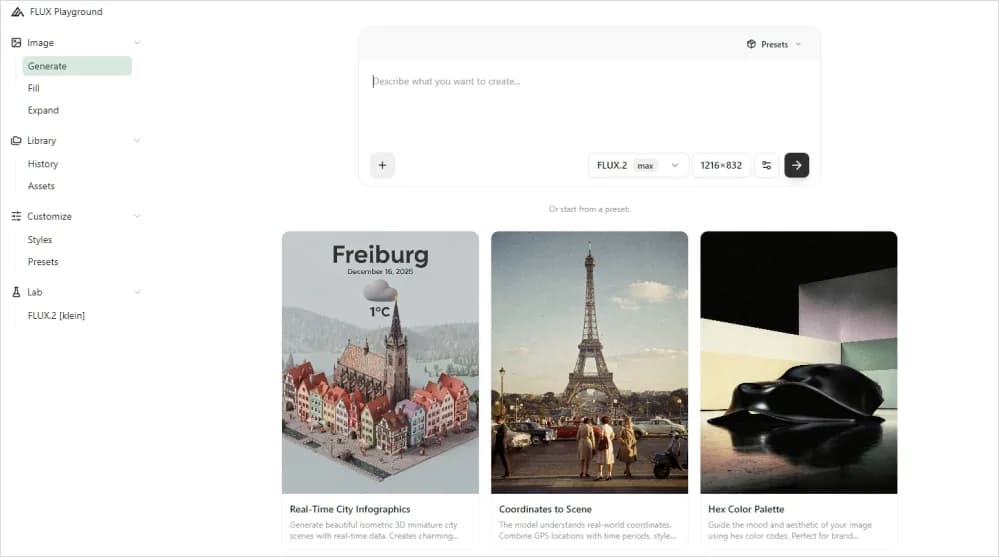This screenshot has height=557, width=999.
Task: Open the Presets dropdown in prompt box
Action: click(774, 45)
